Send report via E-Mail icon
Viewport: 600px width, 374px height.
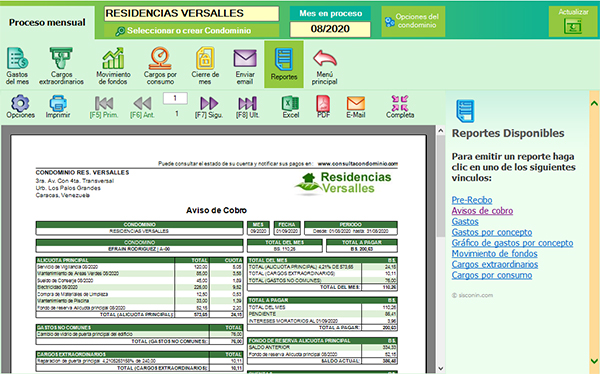click(x=356, y=106)
